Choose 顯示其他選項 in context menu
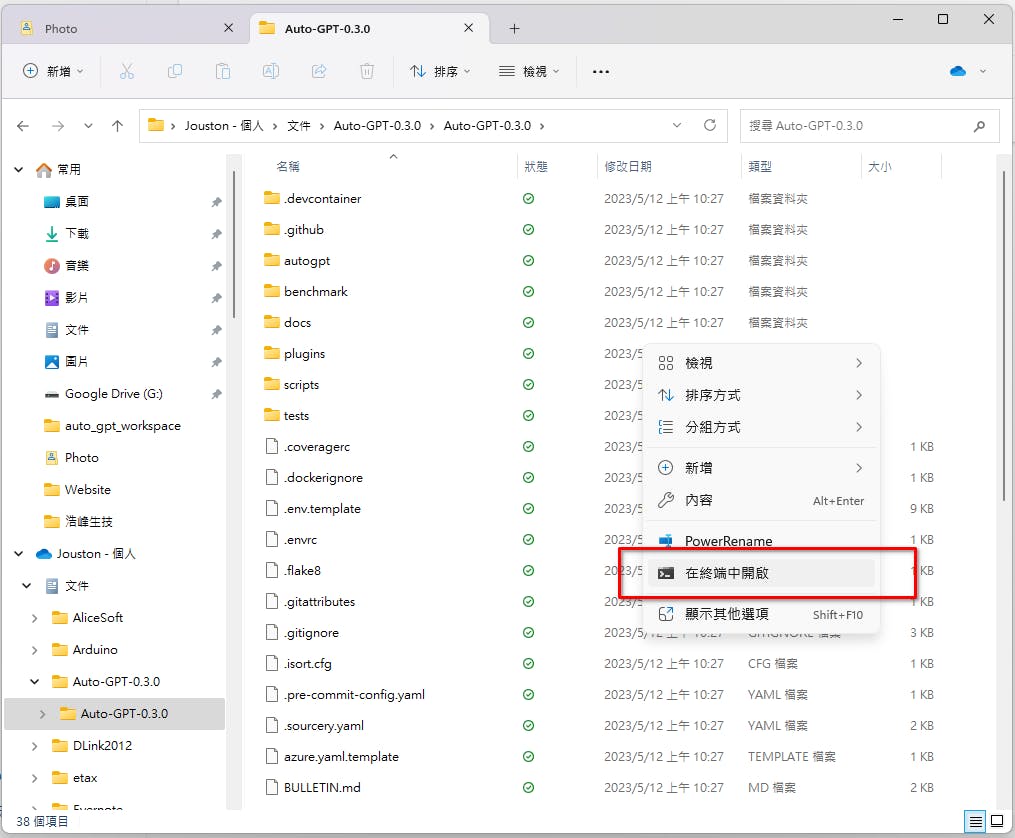The width and height of the screenshot is (1015, 838). click(x=761, y=613)
